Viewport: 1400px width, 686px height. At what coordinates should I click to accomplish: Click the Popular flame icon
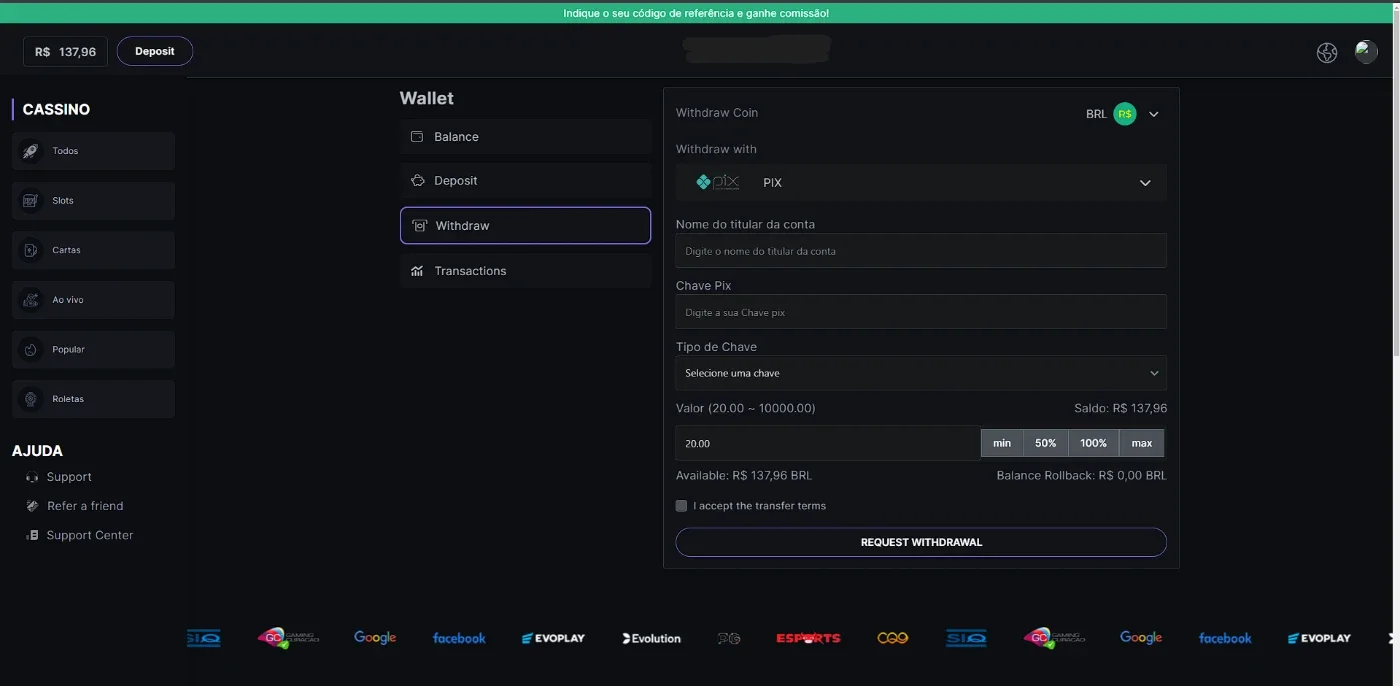click(x=31, y=350)
